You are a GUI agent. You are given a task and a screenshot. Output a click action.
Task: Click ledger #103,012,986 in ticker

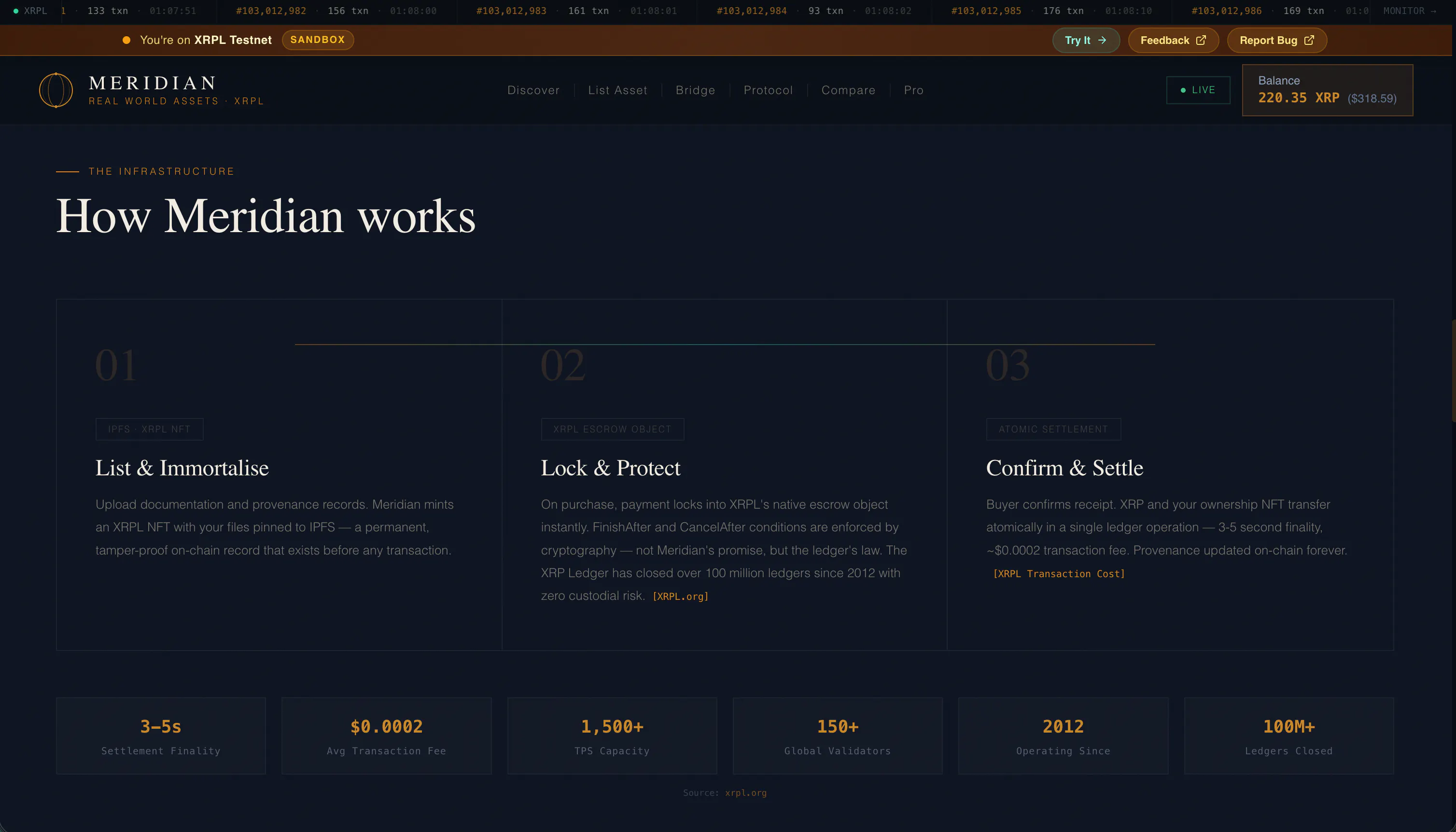1226,11
